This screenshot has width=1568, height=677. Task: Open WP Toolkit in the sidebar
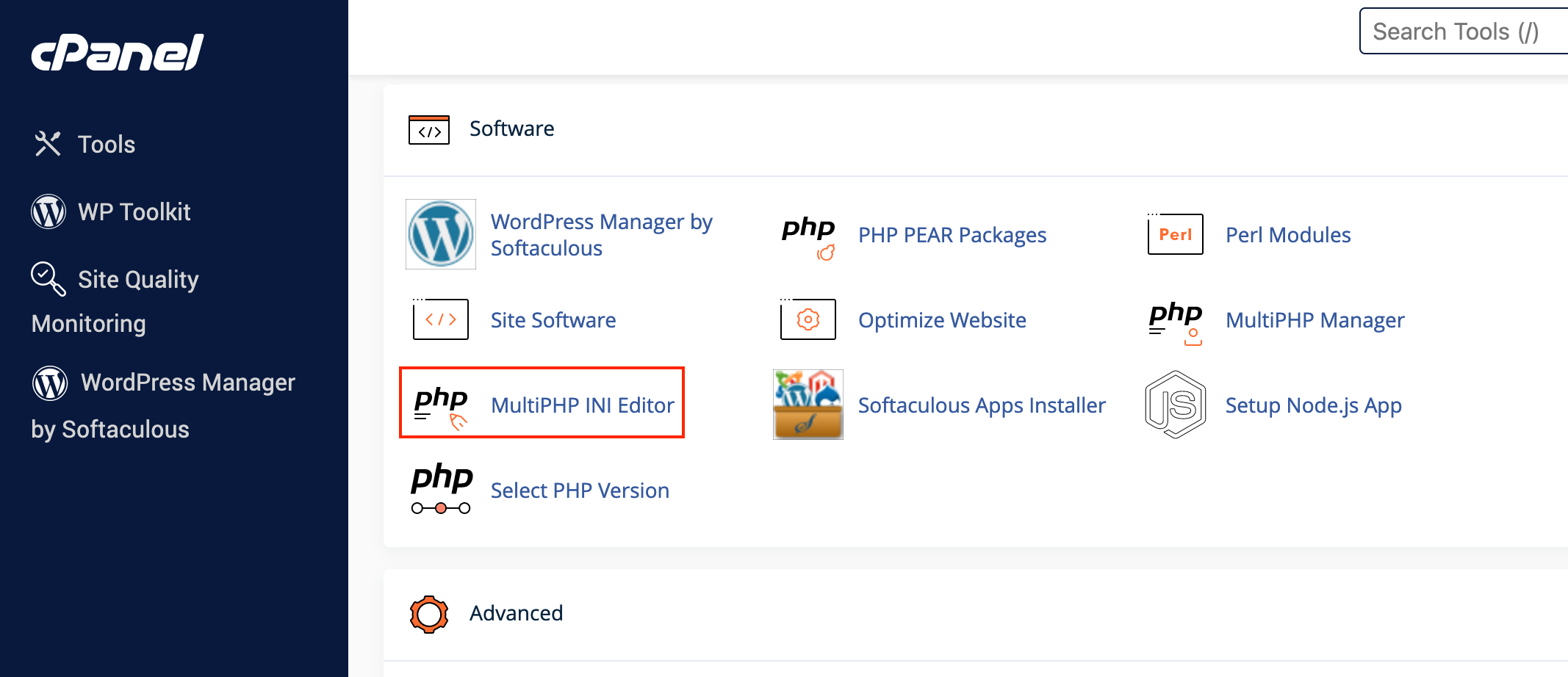tap(134, 212)
